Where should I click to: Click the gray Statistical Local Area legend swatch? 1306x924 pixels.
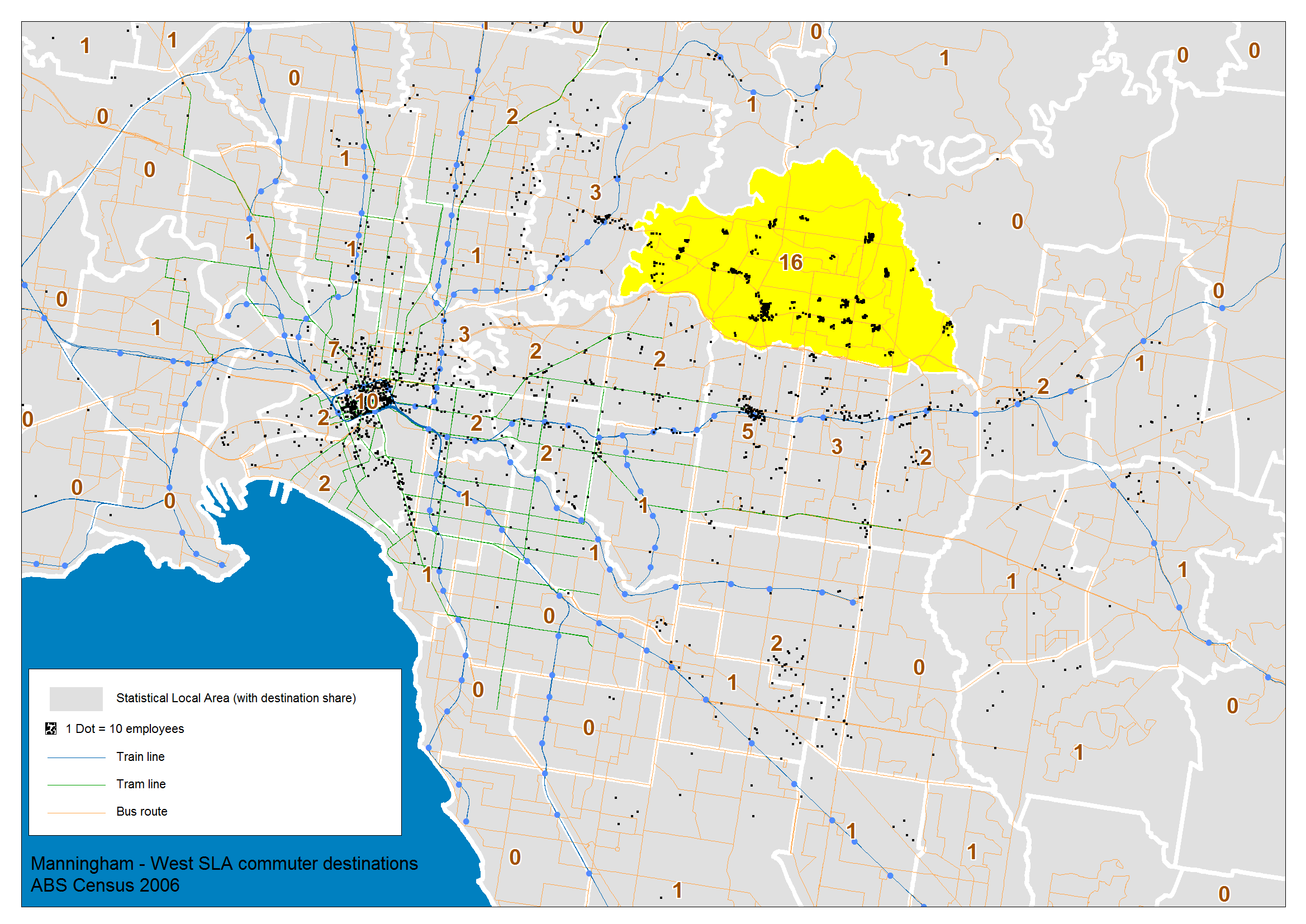[x=75, y=699]
